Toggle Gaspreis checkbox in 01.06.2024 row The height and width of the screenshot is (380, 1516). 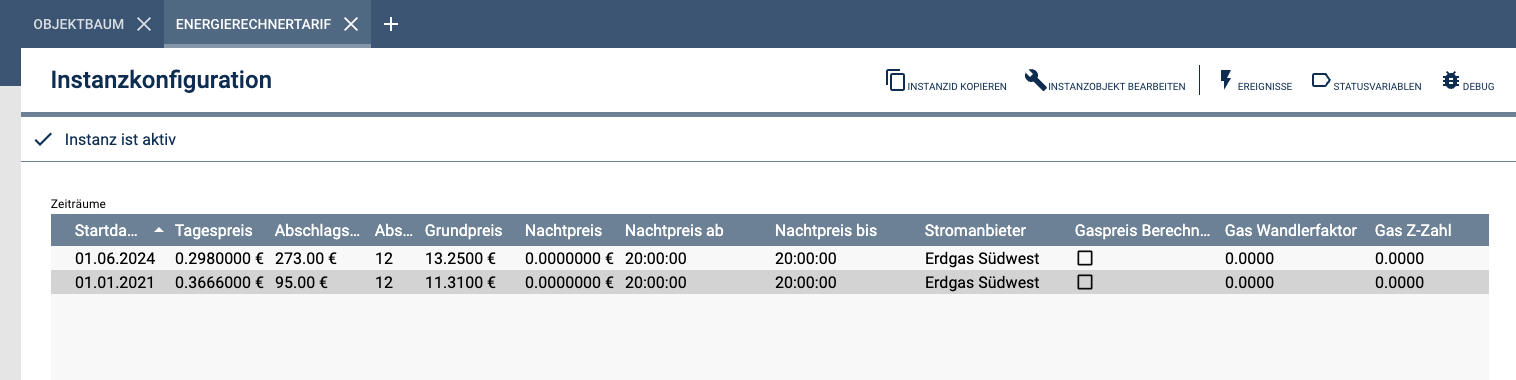(x=1085, y=258)
